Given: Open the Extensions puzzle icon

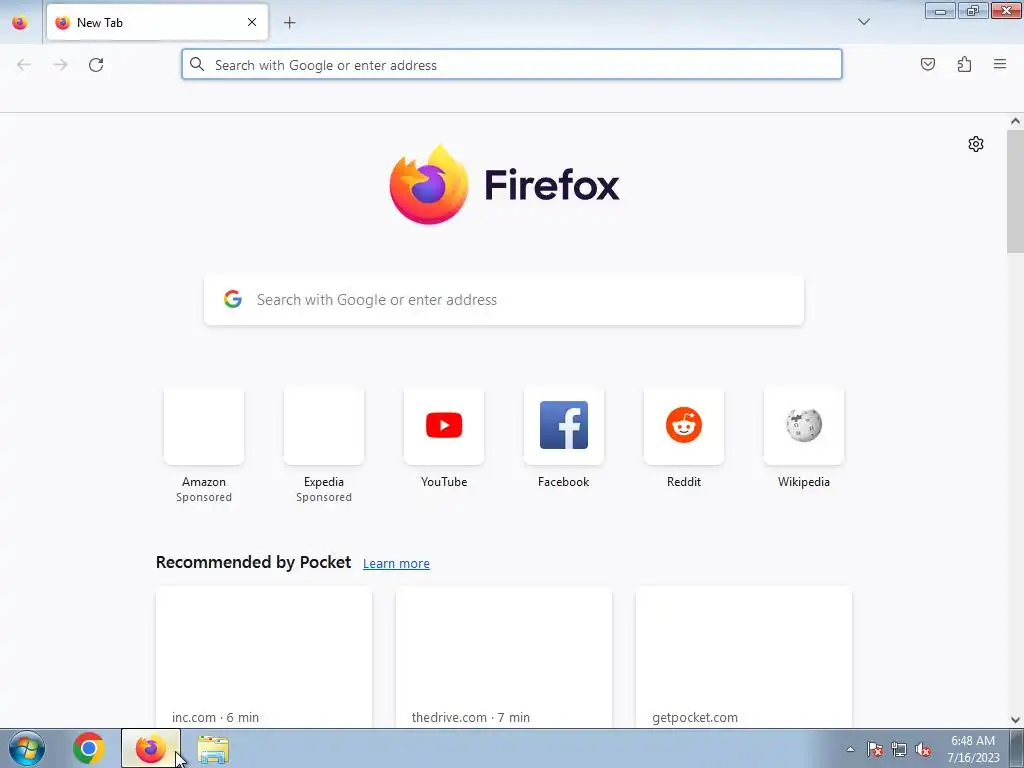Looking at the screenshot, I should tap(964, 64).
